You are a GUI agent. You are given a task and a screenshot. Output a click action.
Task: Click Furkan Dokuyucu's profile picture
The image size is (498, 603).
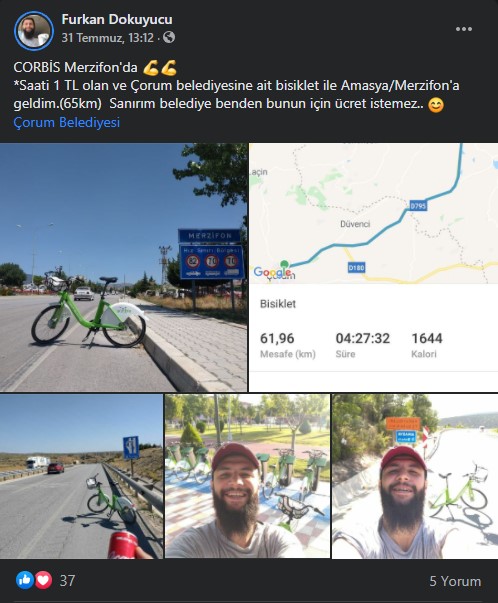tap(33, 31)
